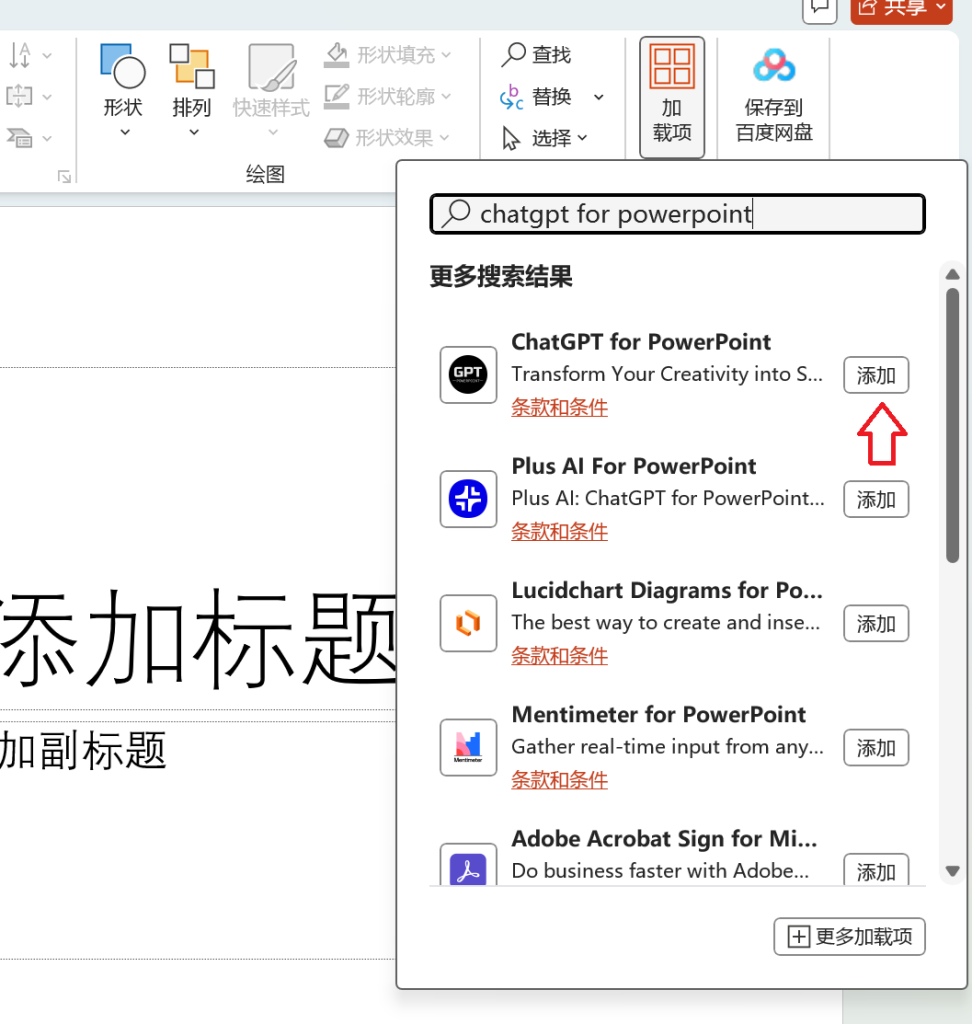Click the Shape Effects icon

click(336, 138)
